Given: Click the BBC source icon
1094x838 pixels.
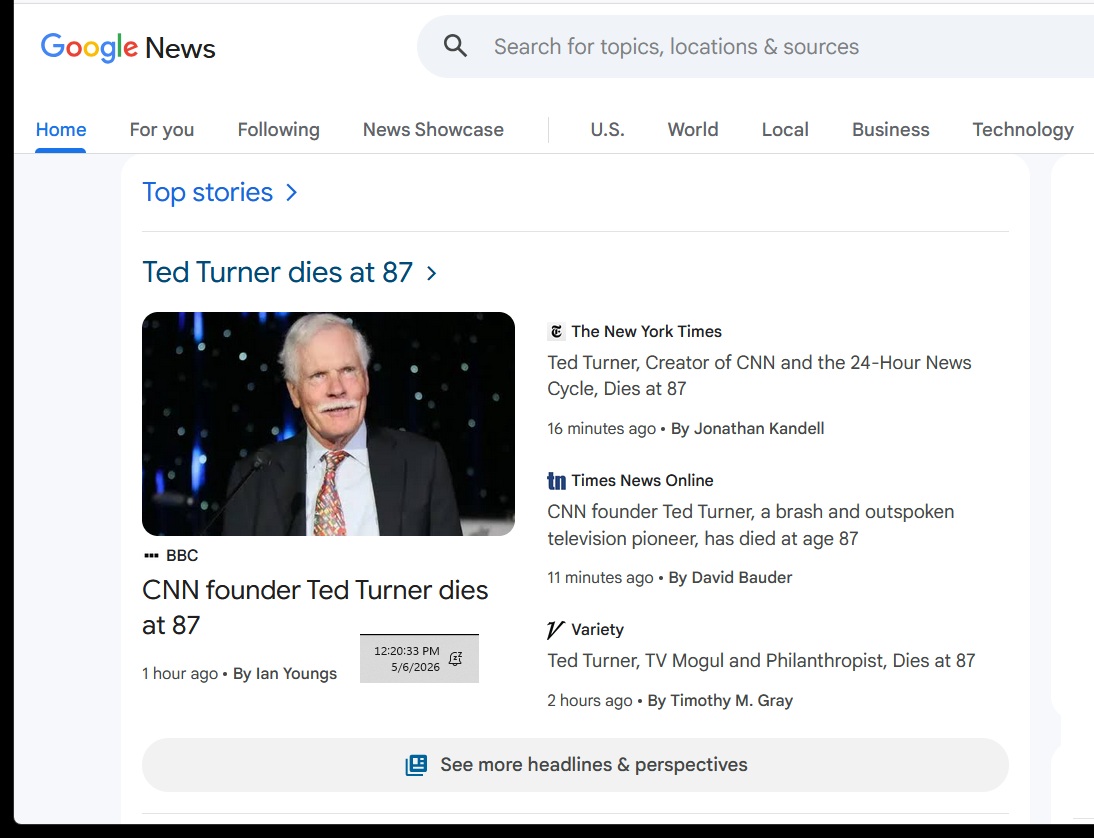Looking at the screenshot, I should point(151,555).
